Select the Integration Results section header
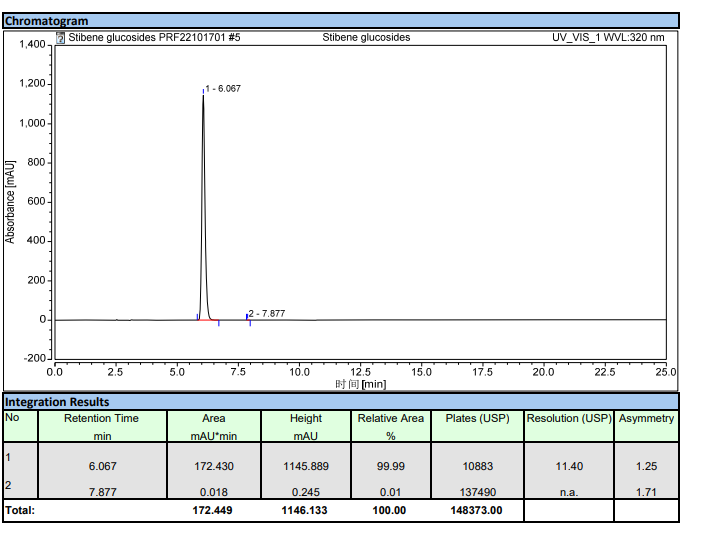The image size is (715, 555). (x=57, y=402)
